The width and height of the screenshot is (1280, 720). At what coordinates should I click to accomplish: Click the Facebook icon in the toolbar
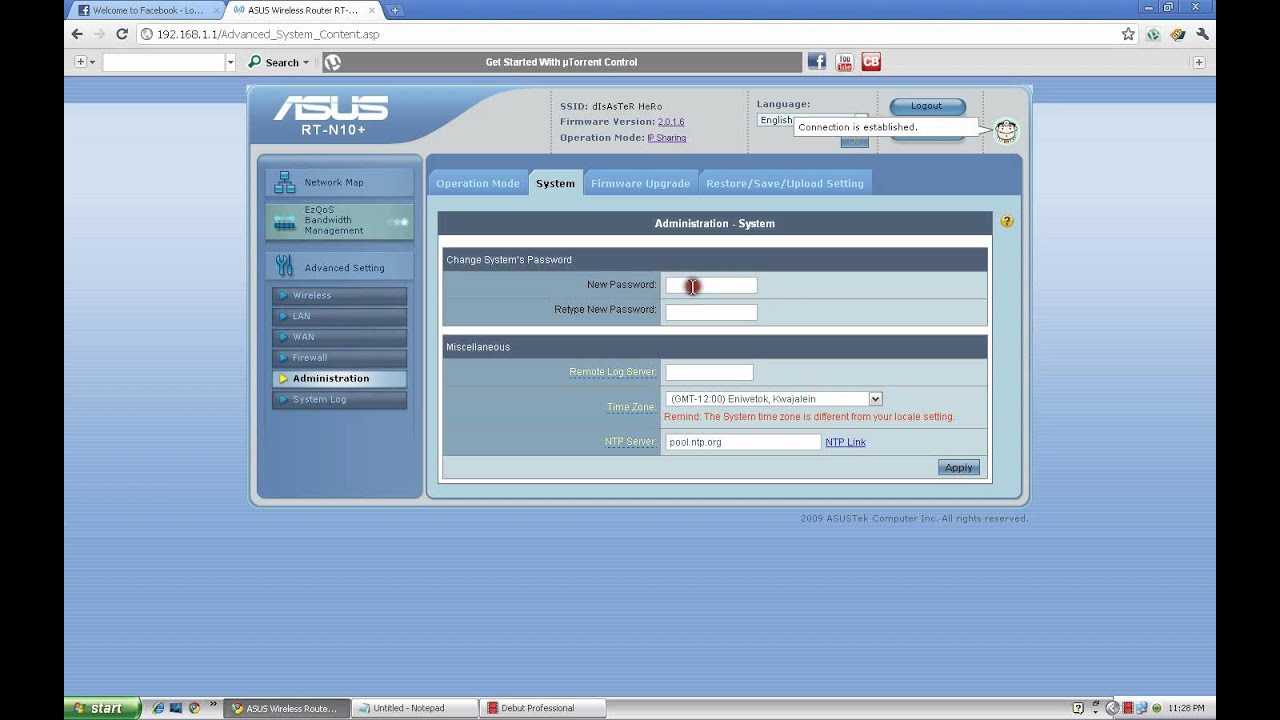(x=817, y=62)
